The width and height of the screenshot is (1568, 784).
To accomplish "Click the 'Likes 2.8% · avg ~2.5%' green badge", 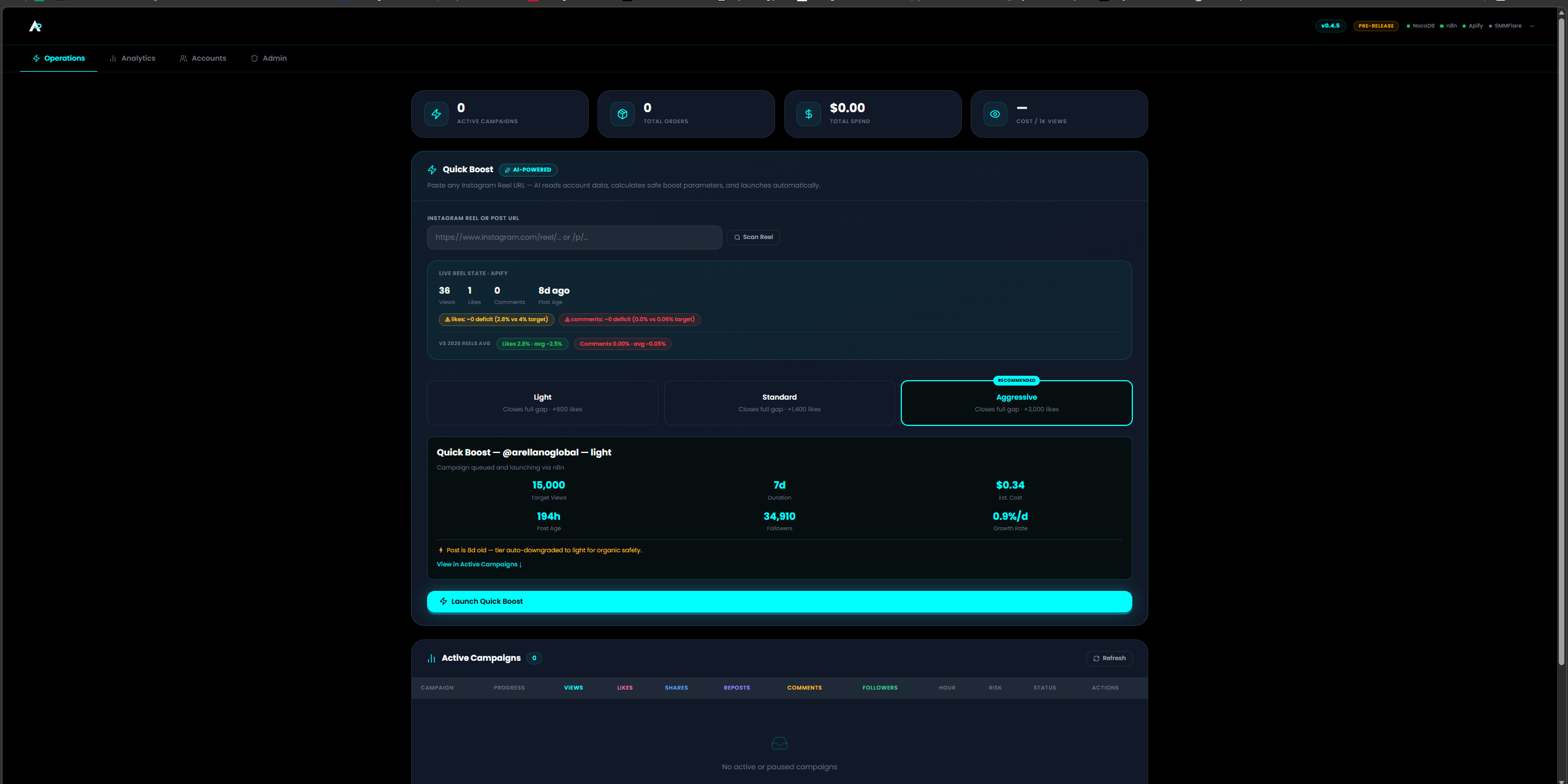I will pyautogui.click(x=532, y=344).
